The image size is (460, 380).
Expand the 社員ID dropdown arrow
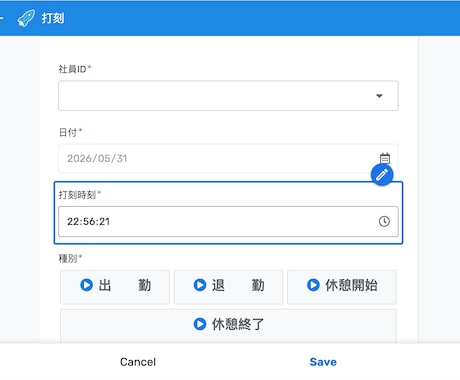click(379, 96)
